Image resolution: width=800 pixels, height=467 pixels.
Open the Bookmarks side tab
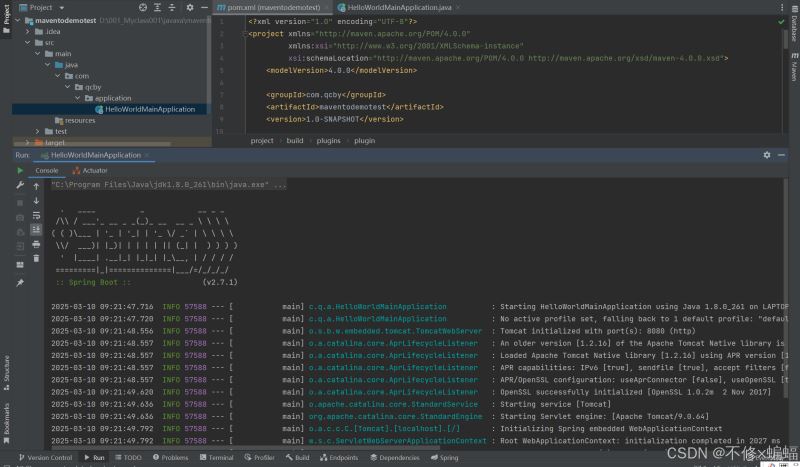pos(6,423)
